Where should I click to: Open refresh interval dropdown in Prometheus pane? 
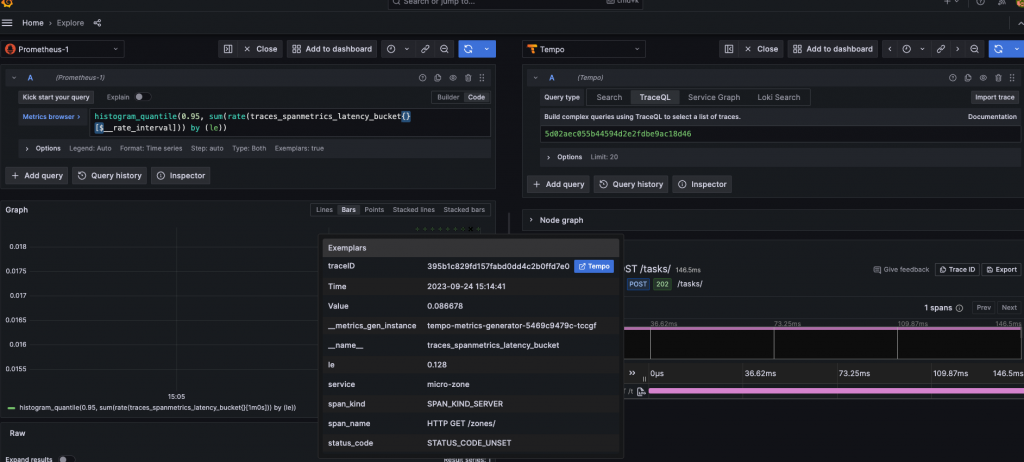(487, 49)
